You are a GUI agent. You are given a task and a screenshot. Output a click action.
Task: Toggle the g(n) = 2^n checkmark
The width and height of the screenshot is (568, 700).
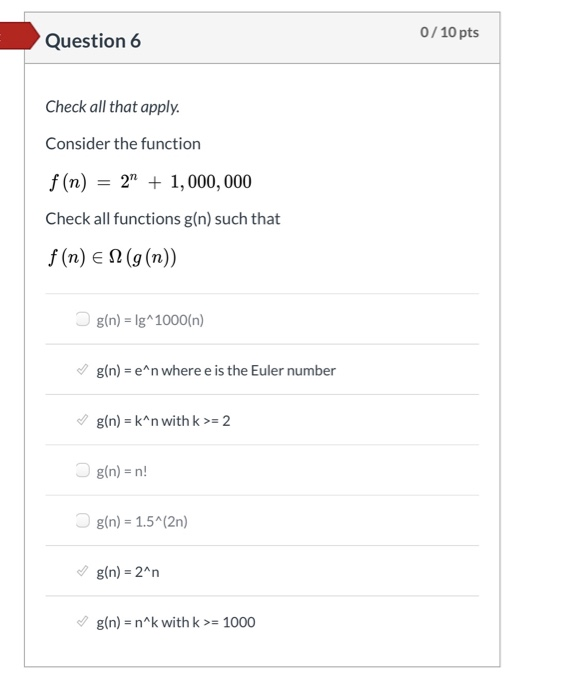[x=83, y=571]
